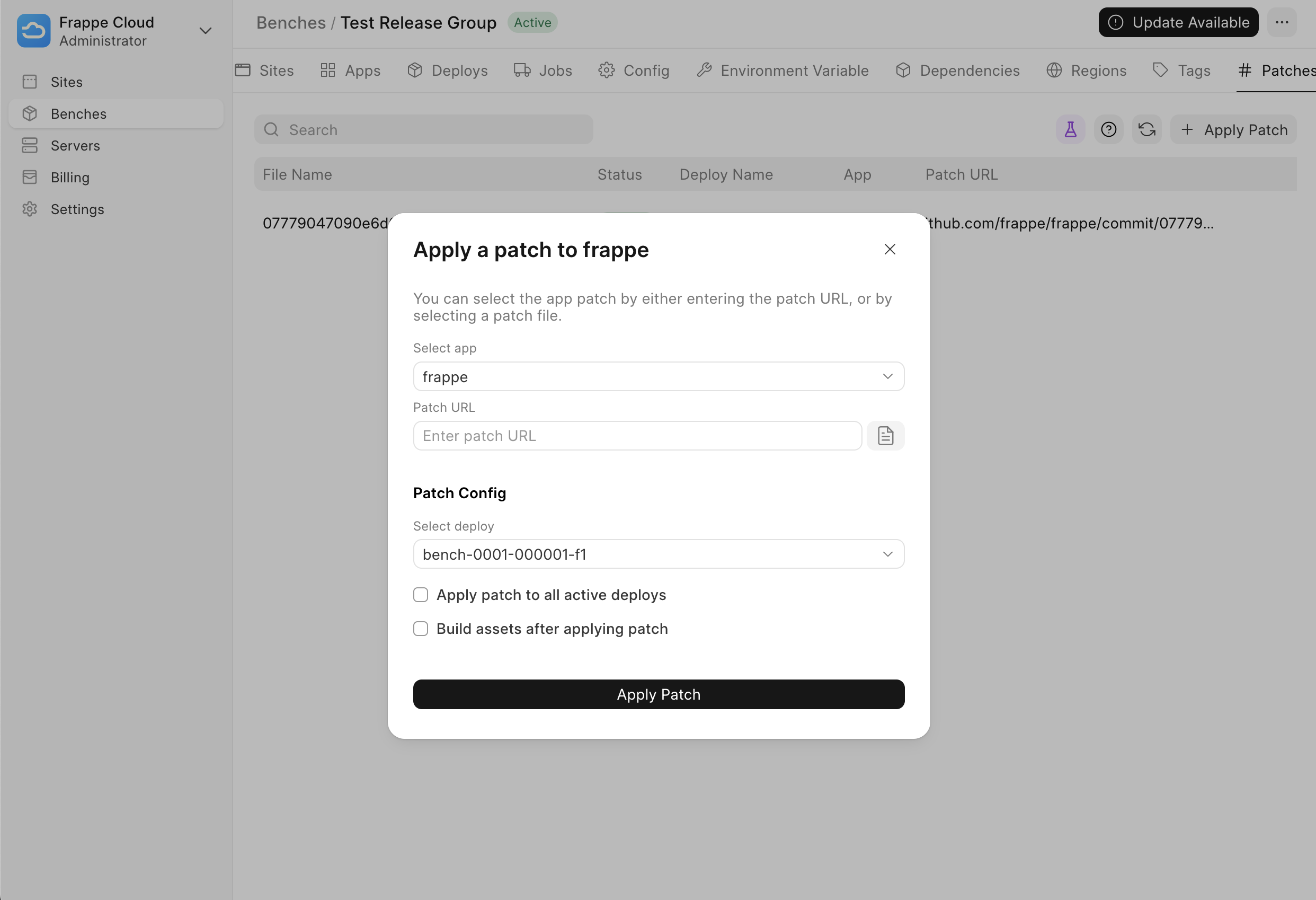Expand the Select app dropdown
This screenshot has width=1316, height=900.
tap(658, 377)
